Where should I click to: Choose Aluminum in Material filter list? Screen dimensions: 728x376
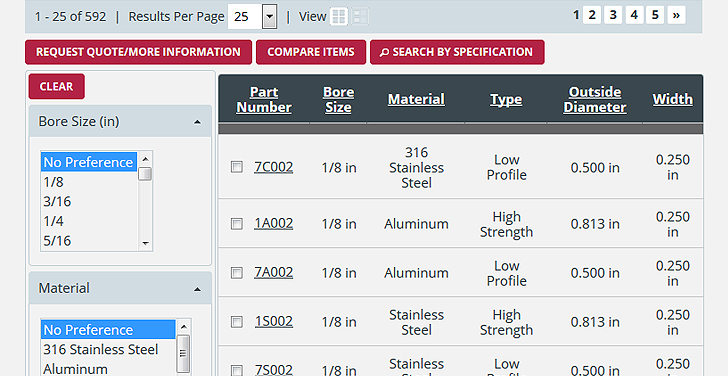click(x=109, y=369)
